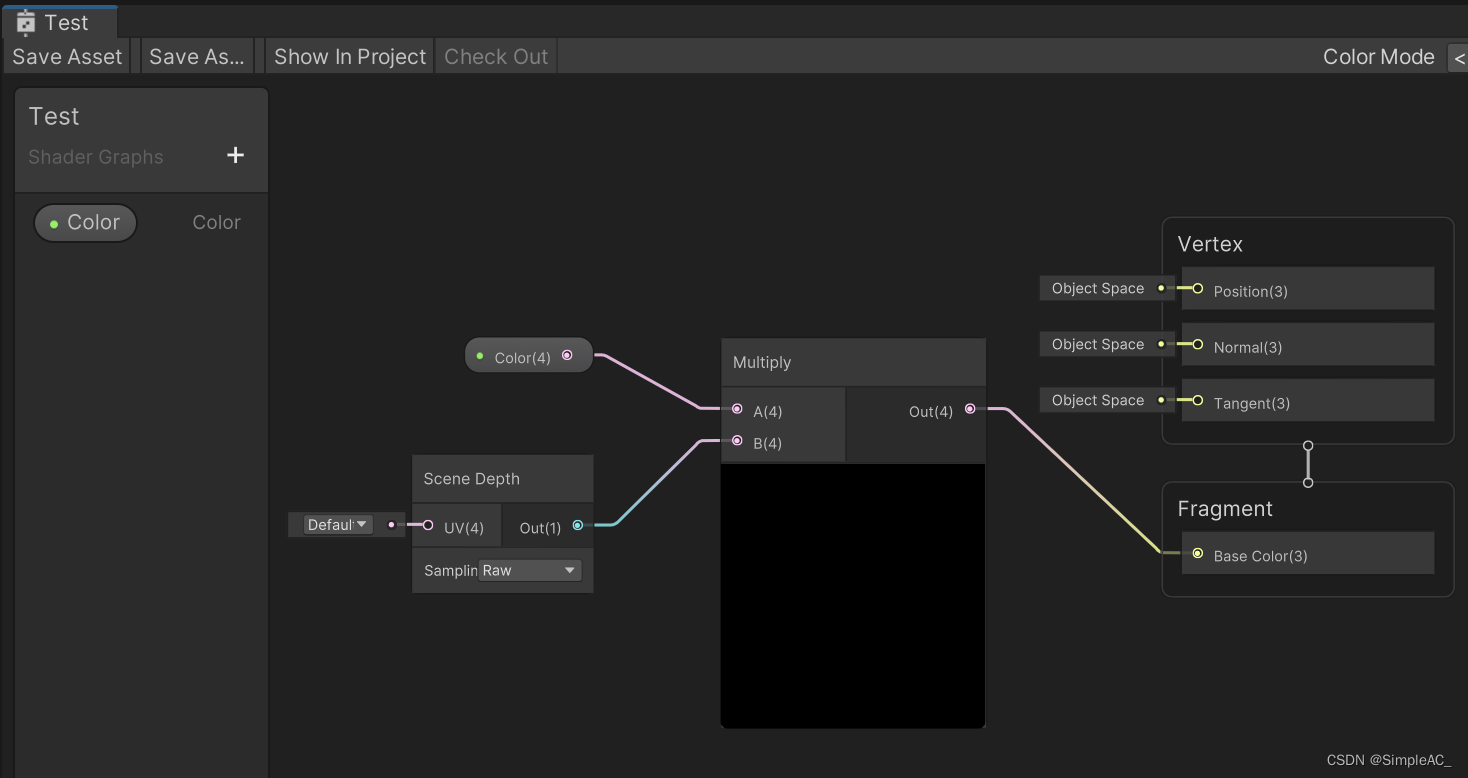Open the Sampling Raw dropdown
This screenshot has width=1468, height=778.
(529, 571)
